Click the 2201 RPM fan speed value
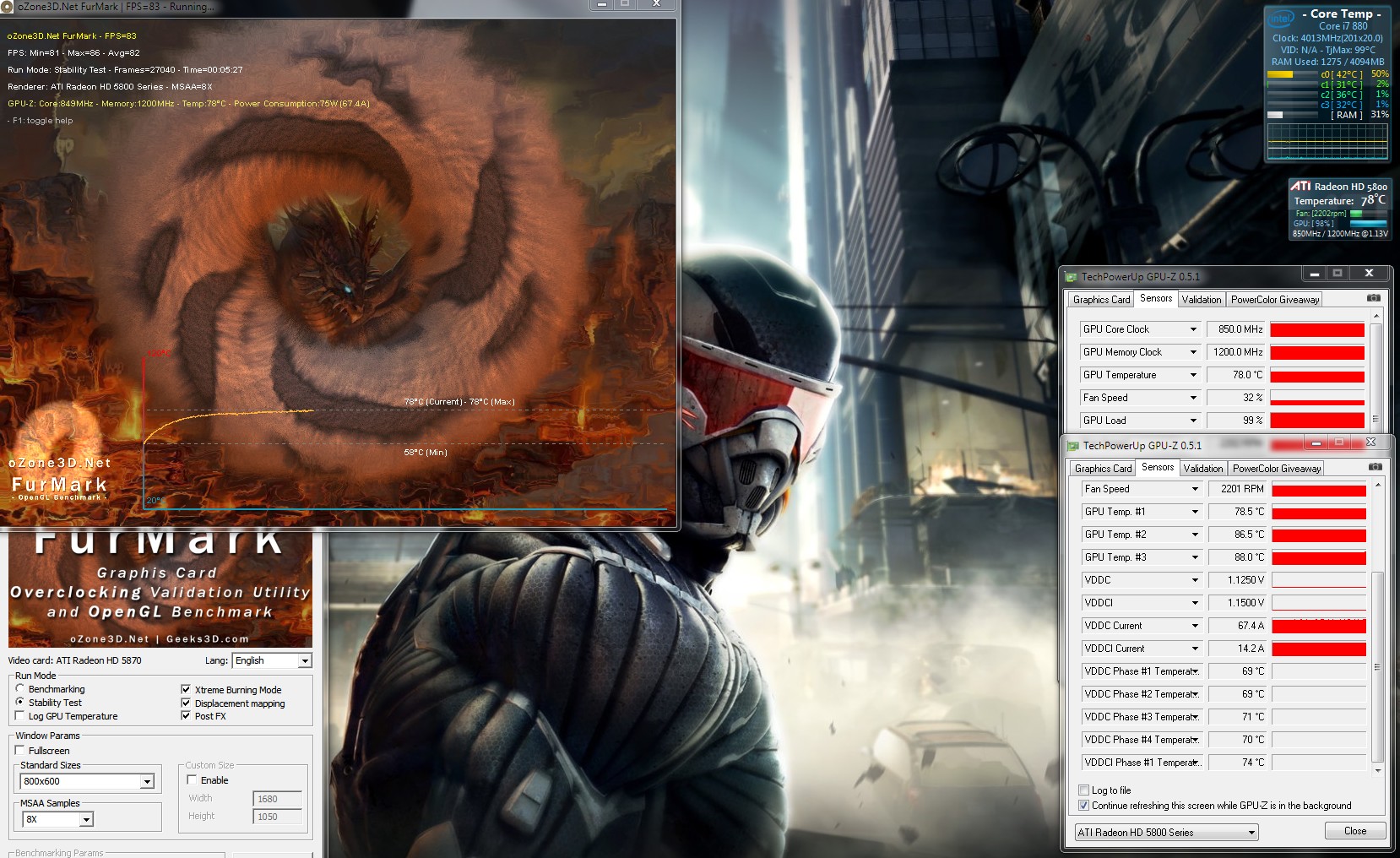 [x=1238, y=489]
